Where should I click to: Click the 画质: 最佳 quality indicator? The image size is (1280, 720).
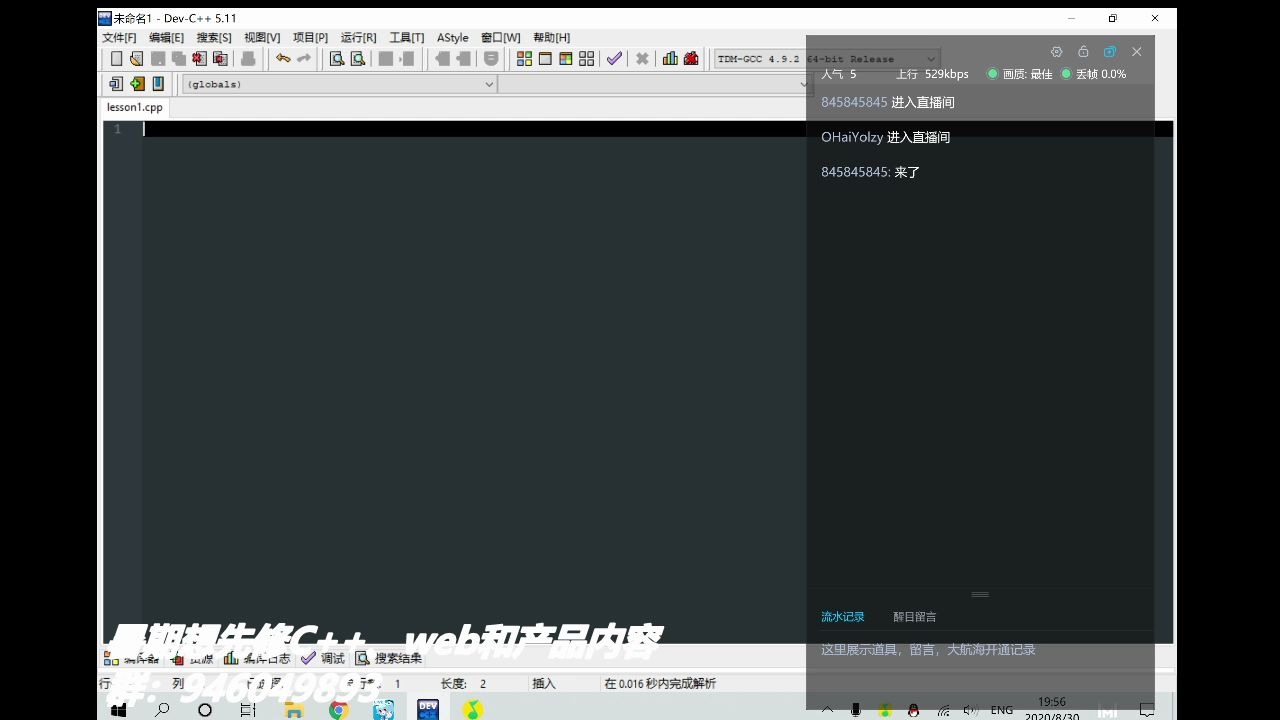pos(1019,74)
